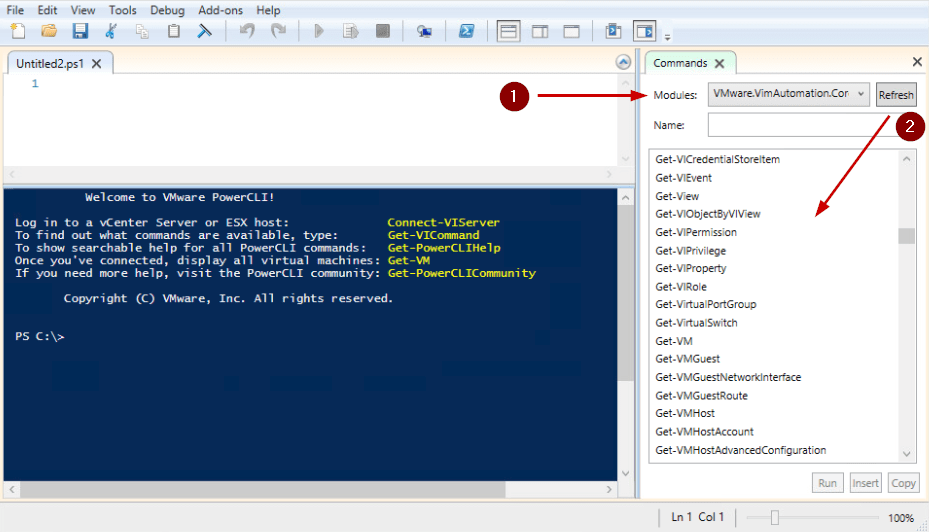
Task: Click command list scroll down arrow
Action: [906, 454]
